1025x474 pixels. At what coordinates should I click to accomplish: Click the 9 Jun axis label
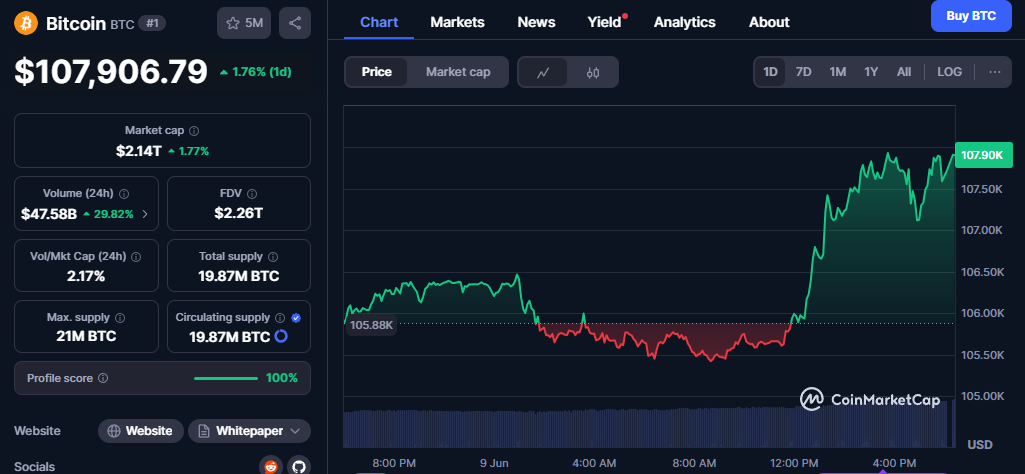(494, 463)
